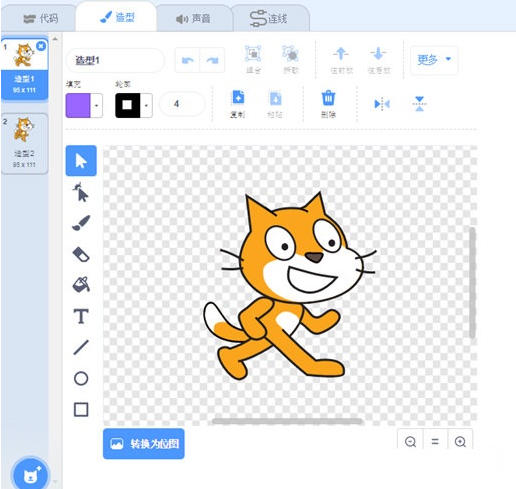Click the Ungroup icon

coord(291,60)
